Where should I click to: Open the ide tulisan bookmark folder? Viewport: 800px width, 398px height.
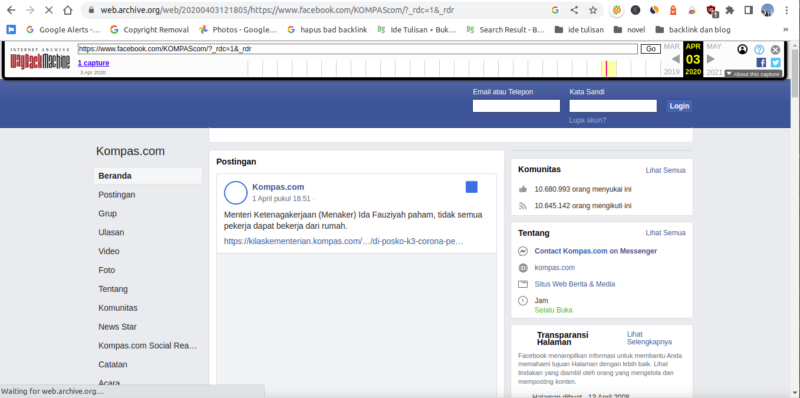tap(579, 30)
